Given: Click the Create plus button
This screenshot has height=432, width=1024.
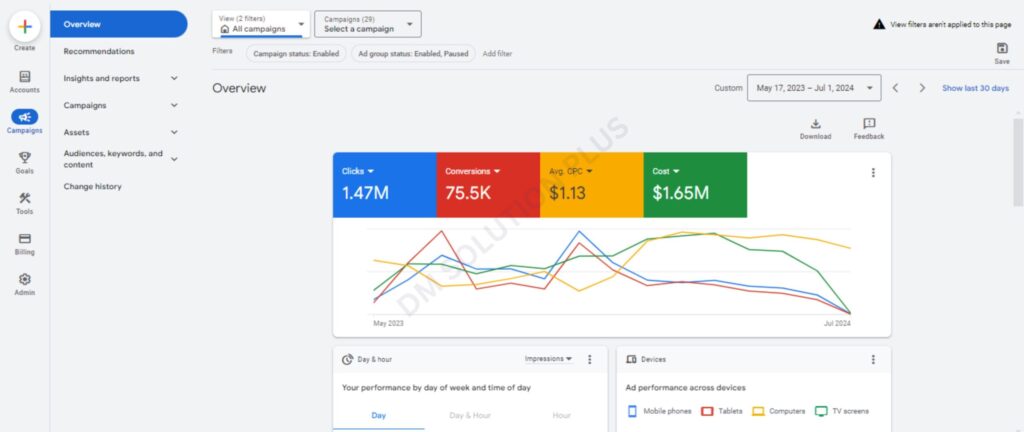Looking at the screenshot, I should tap(24, 26).
